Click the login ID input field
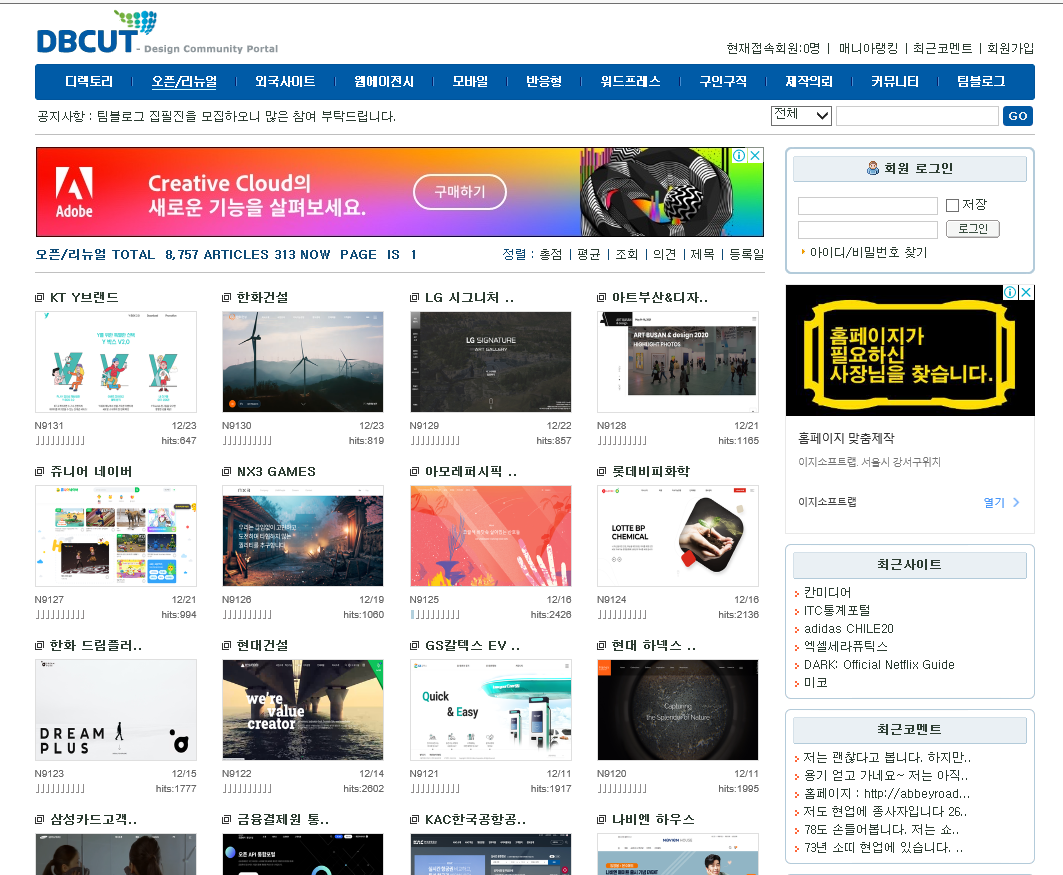Image resolution: width=1063 pixels, height=875 pixels. (868, 205)
